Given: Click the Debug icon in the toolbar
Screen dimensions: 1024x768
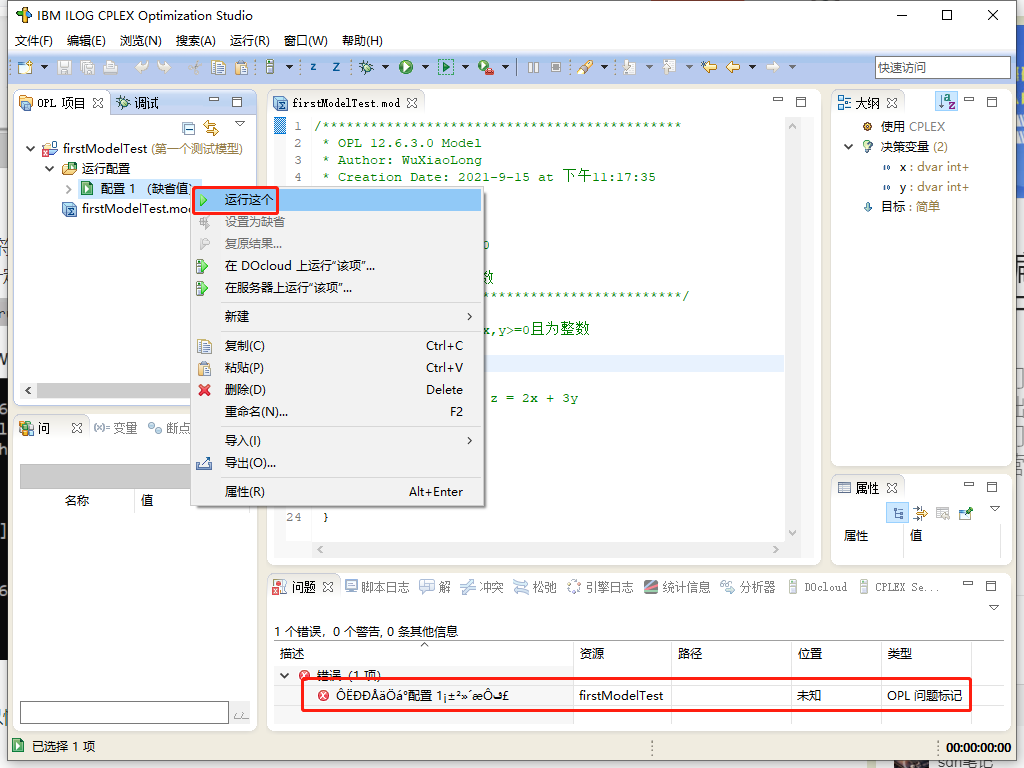Looking at the screenshot, I should [368, 67].
